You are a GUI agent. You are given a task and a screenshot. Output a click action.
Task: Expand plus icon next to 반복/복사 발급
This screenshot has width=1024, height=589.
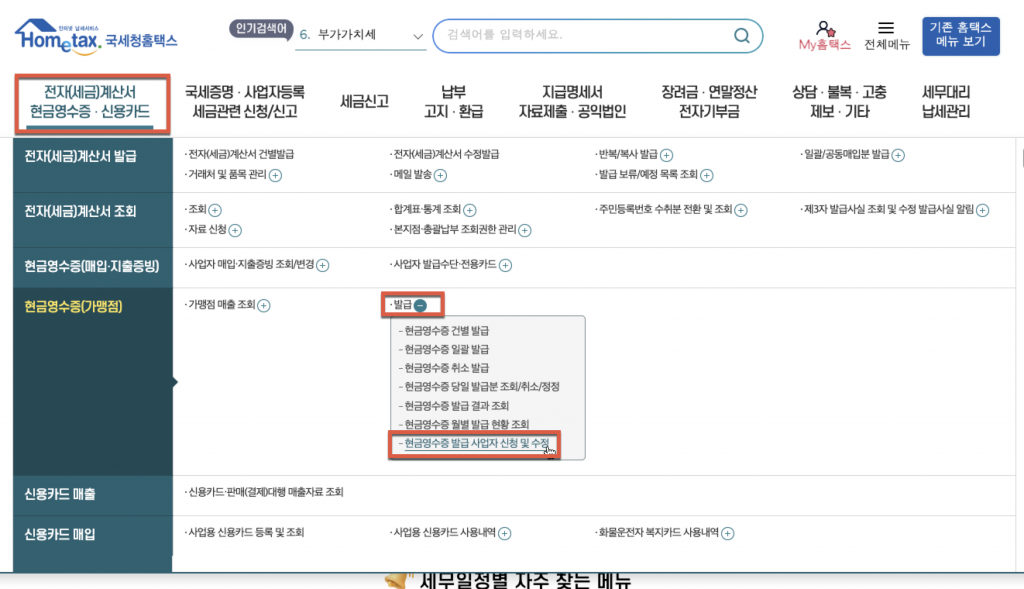click(666, 155)
